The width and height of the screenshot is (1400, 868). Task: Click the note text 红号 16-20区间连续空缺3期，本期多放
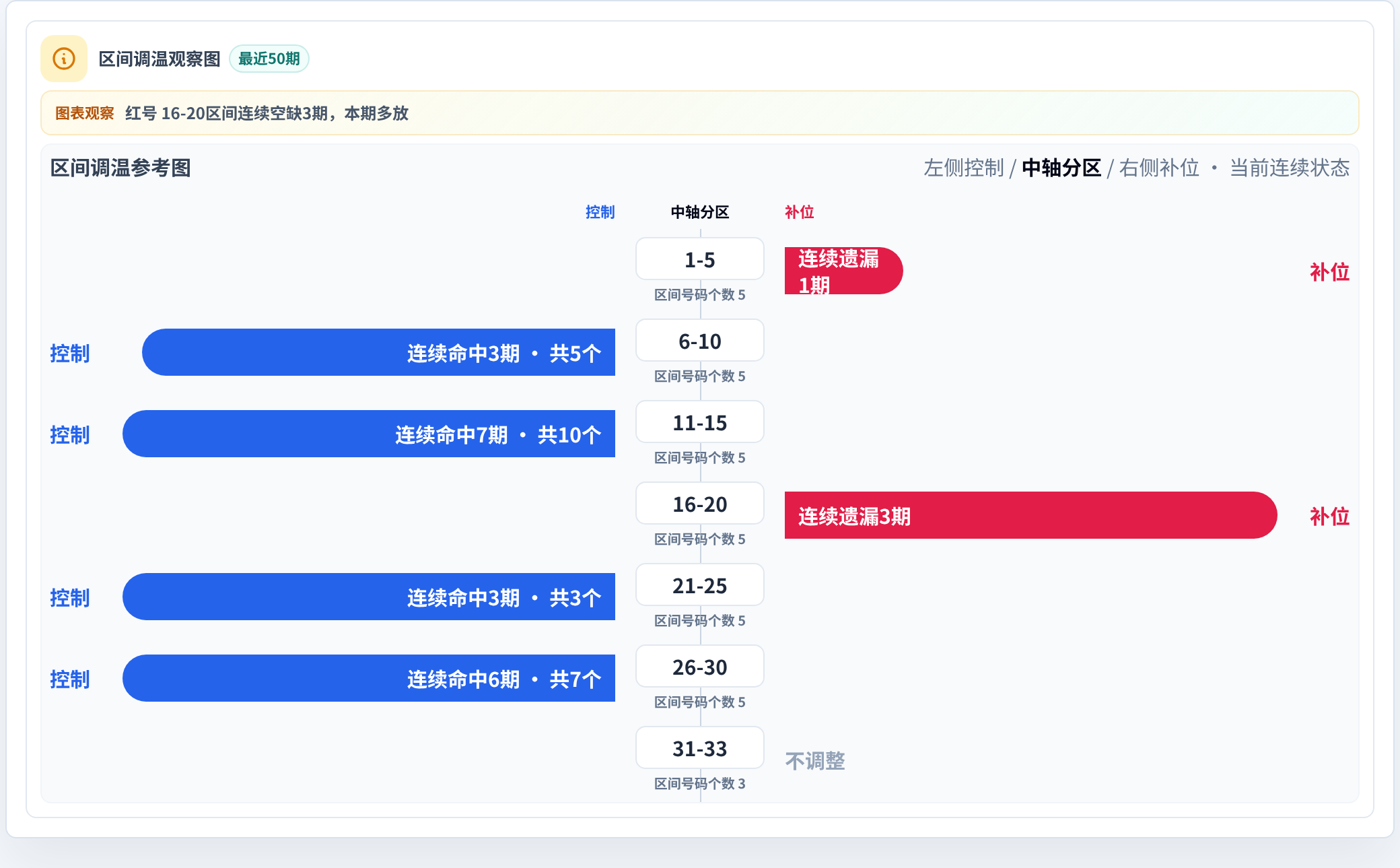(267, 113)
